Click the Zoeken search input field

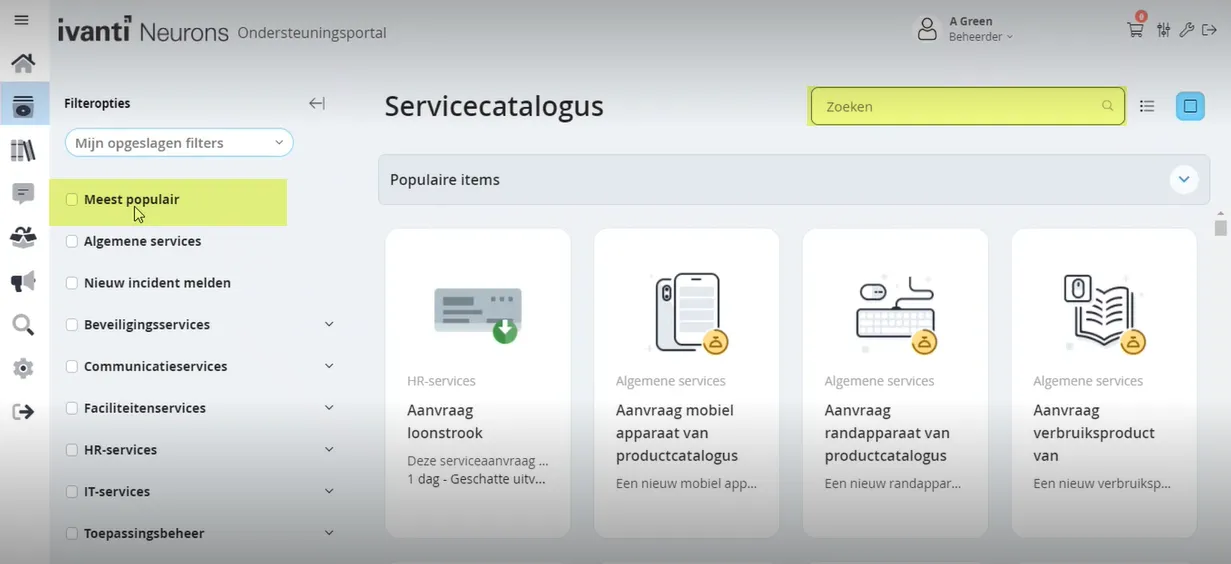[x=967, y=106]
